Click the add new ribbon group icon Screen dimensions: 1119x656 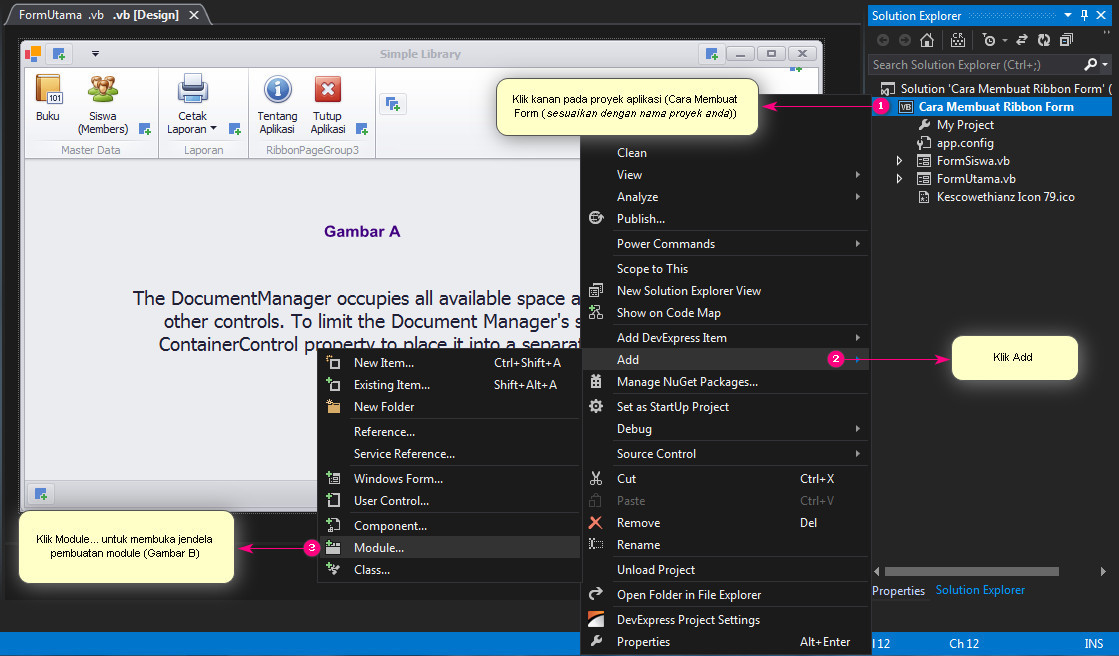coord(393,104)
